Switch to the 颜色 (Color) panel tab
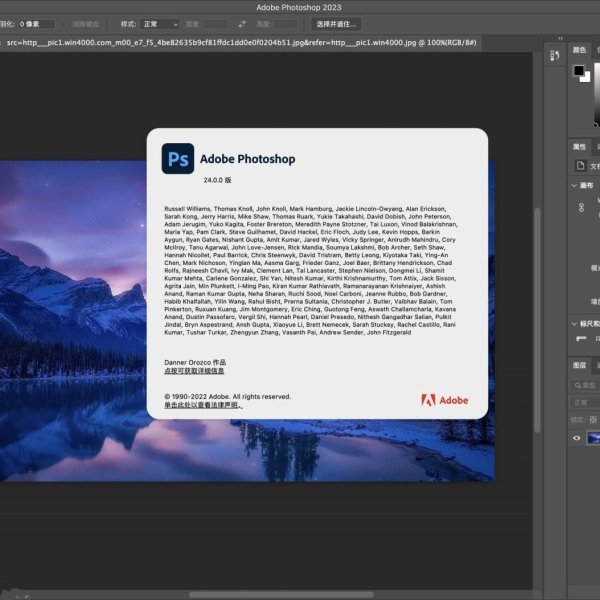Screen dimensions: 600x600 579,50
